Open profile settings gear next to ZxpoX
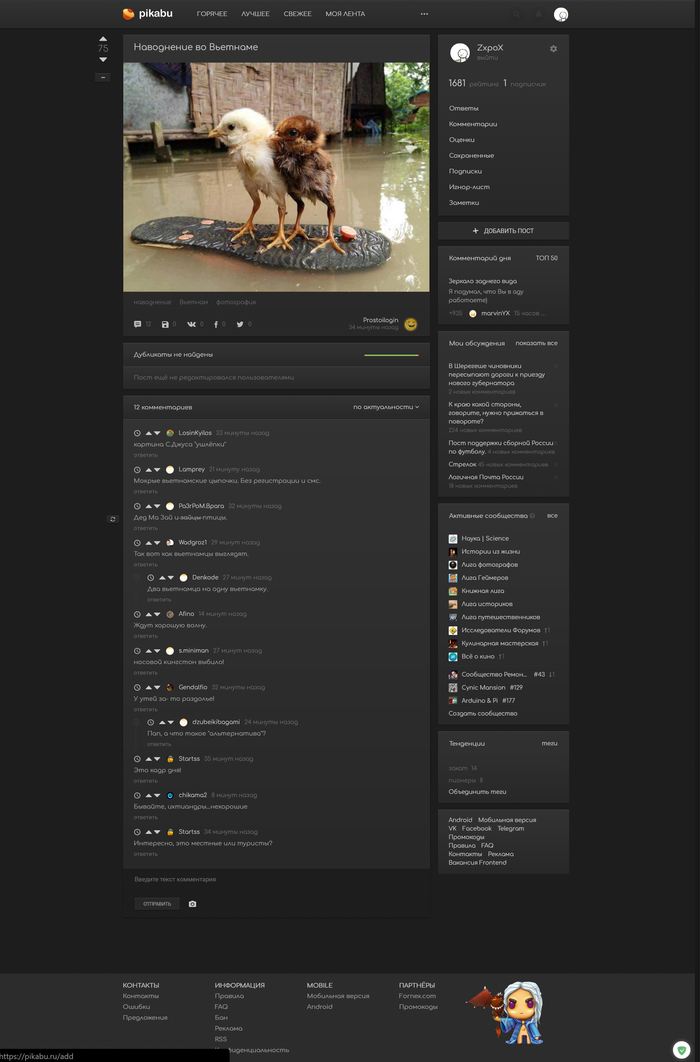This screenshot has width=700, height=1062. [x=553, y=49]
